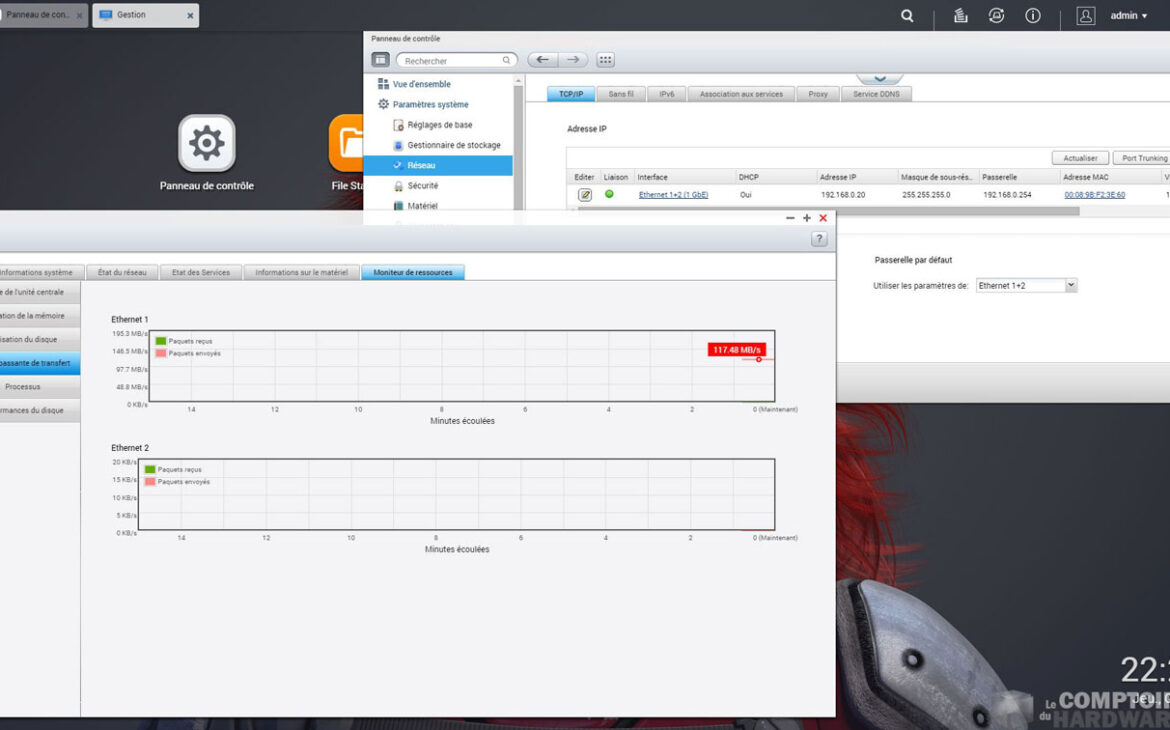
Task: Click the Rechercher search field
Action: click(456, 61)
